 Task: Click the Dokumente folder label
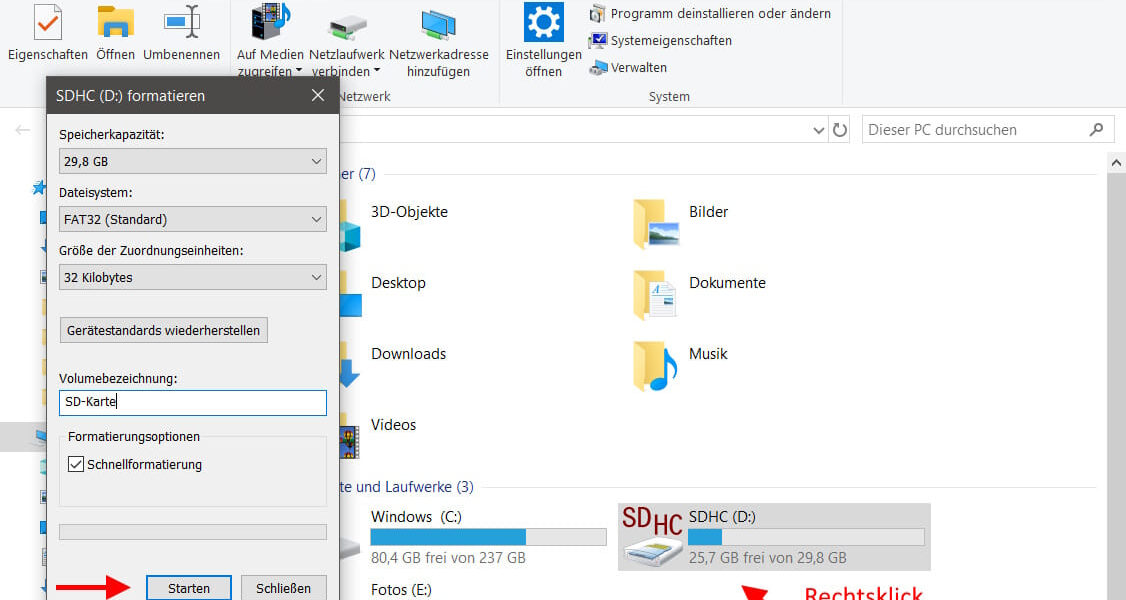(727, 283)
